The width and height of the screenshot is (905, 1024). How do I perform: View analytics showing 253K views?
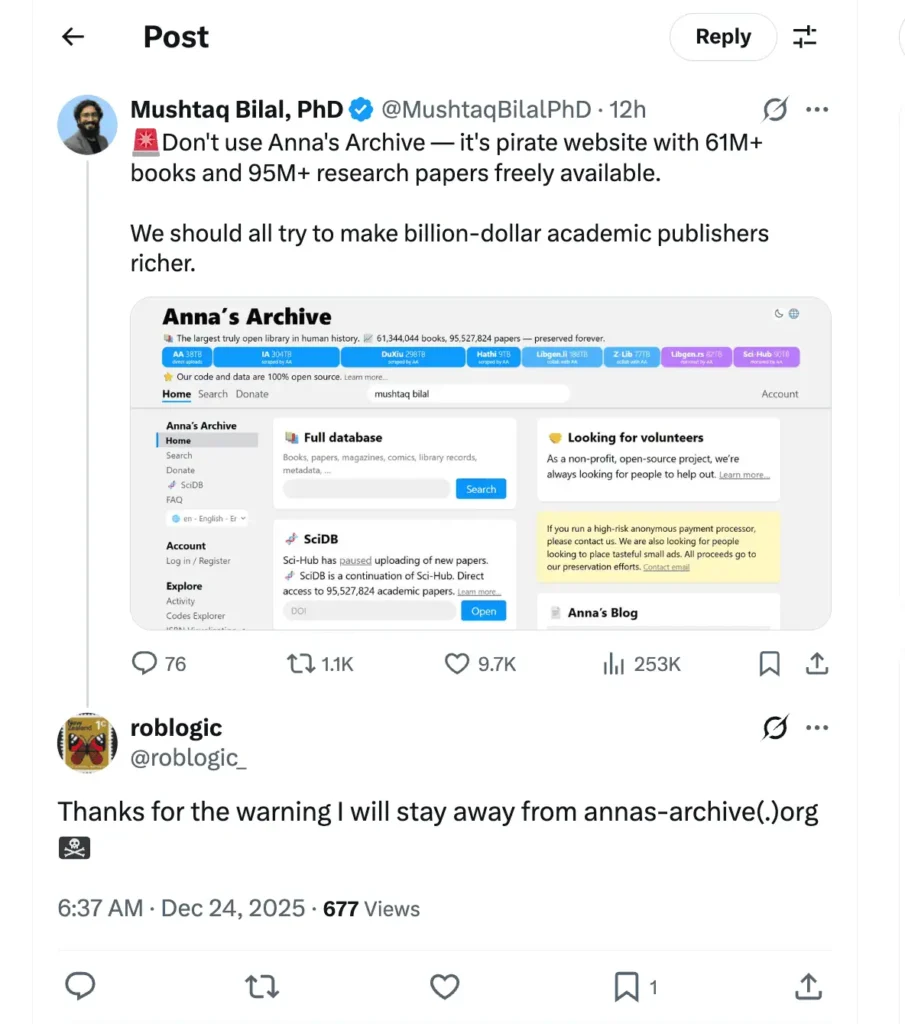tap(641, 663)
